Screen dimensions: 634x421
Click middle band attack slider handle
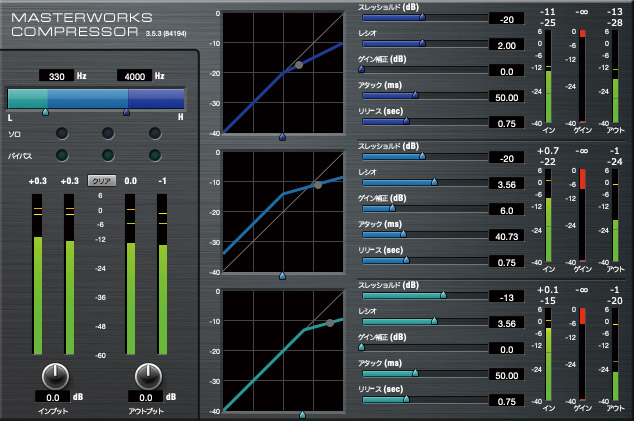403,234
